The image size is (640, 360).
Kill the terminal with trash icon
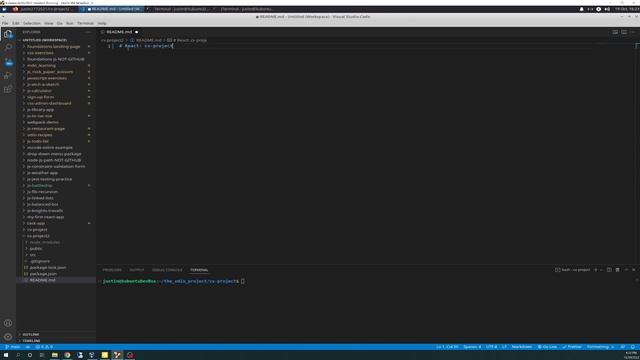coord(618,270)
